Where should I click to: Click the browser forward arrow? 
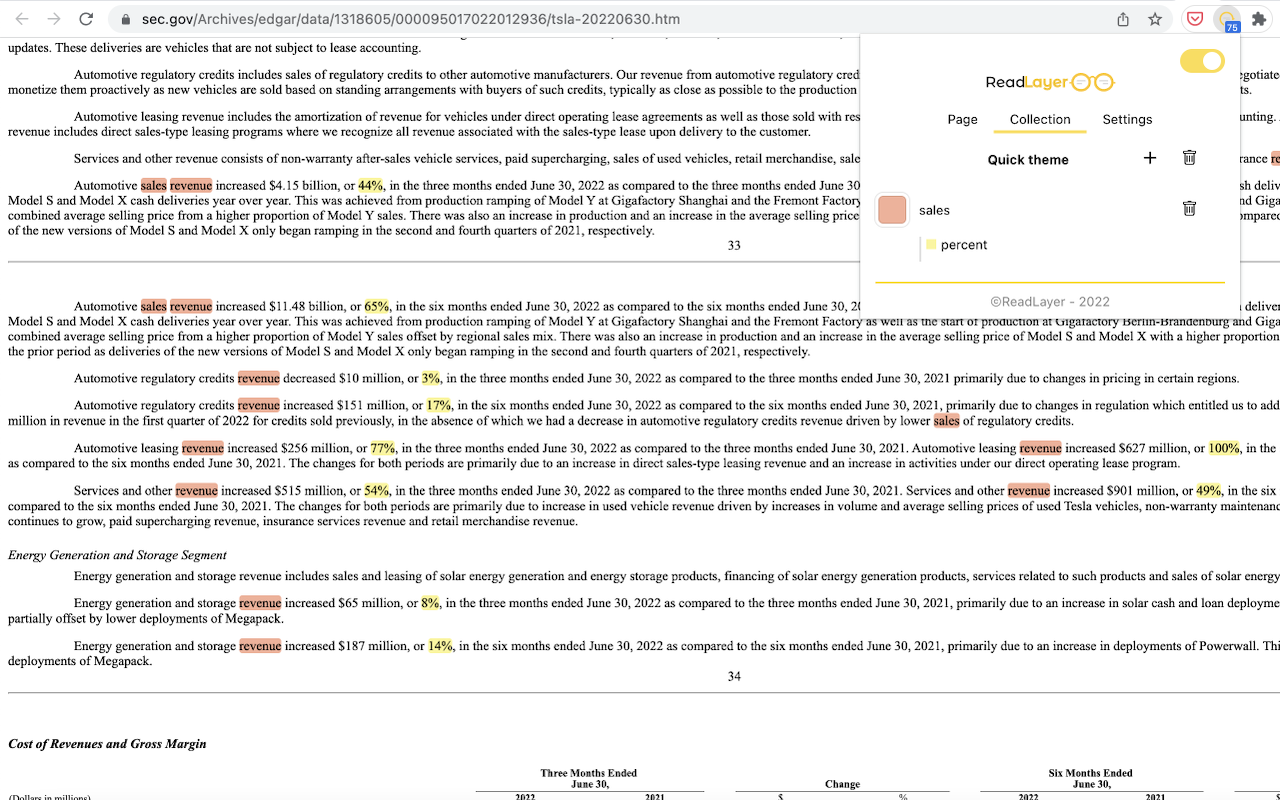coord(54,19)
